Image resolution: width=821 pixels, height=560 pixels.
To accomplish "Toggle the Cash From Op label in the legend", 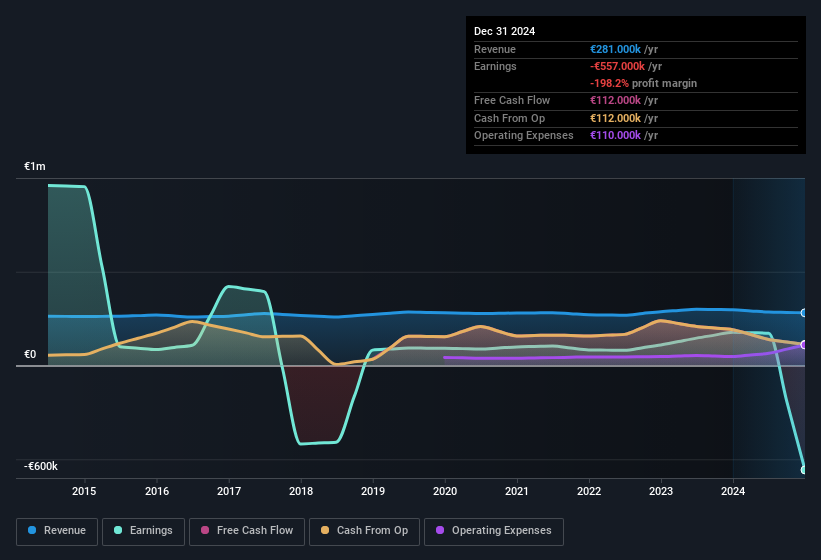I will pos(372,531).
